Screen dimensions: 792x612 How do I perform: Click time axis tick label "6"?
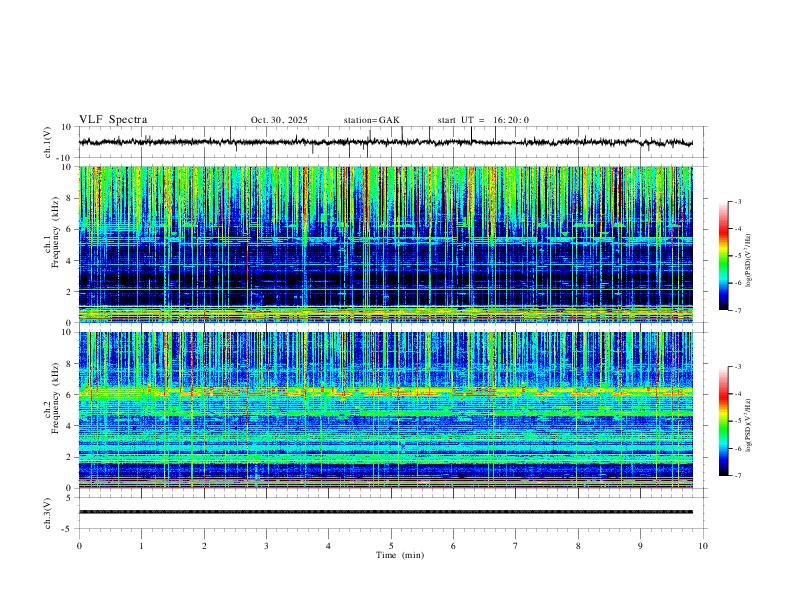click(453, 546)
